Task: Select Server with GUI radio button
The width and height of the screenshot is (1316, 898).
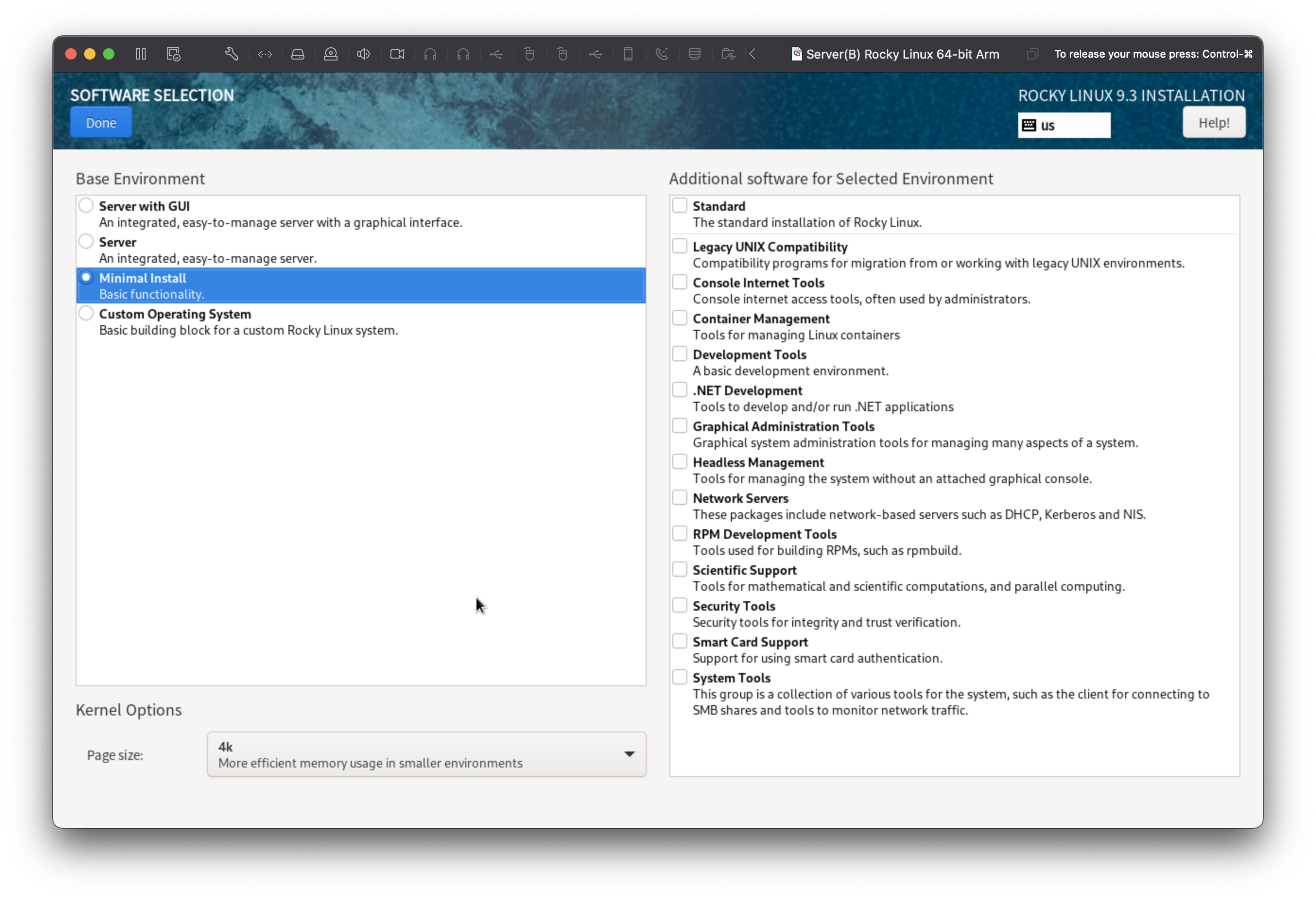Action: point(86,206)
